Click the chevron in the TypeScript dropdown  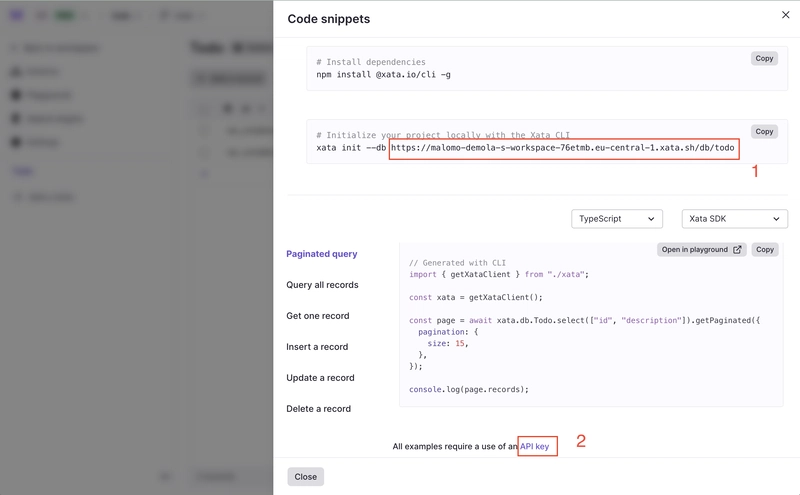click(x=651, y=219)
